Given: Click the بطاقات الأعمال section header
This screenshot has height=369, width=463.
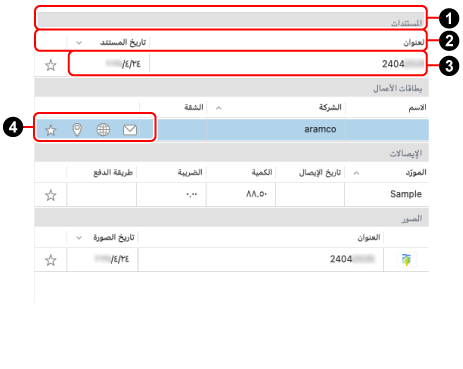Looking at the screenshot, I should tap(232, 88).
